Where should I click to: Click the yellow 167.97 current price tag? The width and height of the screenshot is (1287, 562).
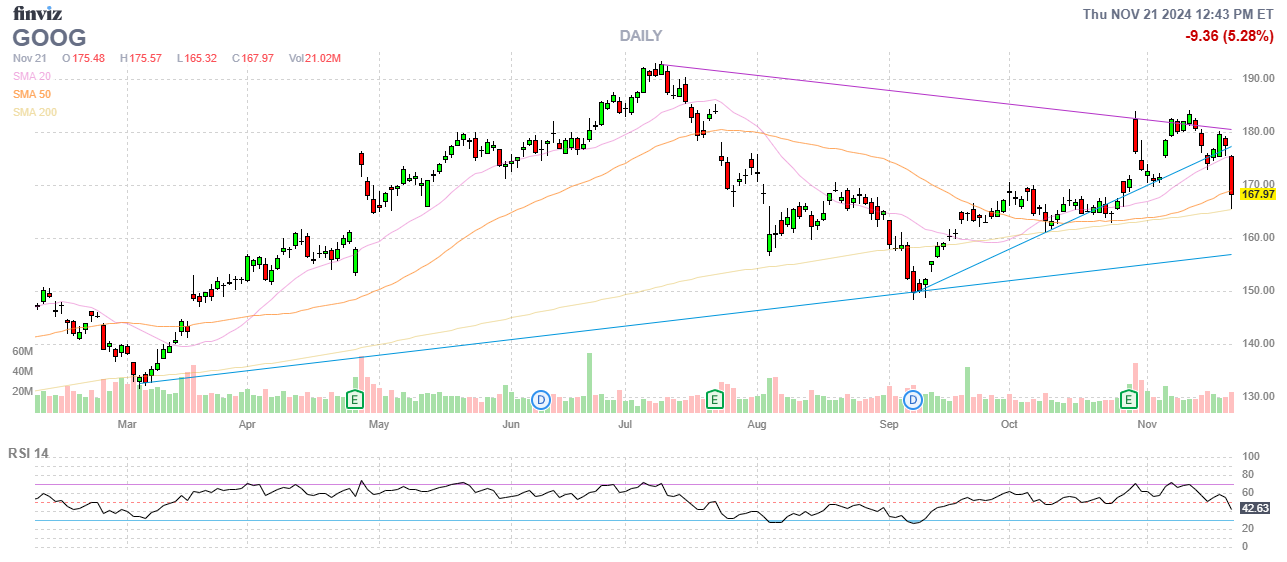(x=1257, y=194)
